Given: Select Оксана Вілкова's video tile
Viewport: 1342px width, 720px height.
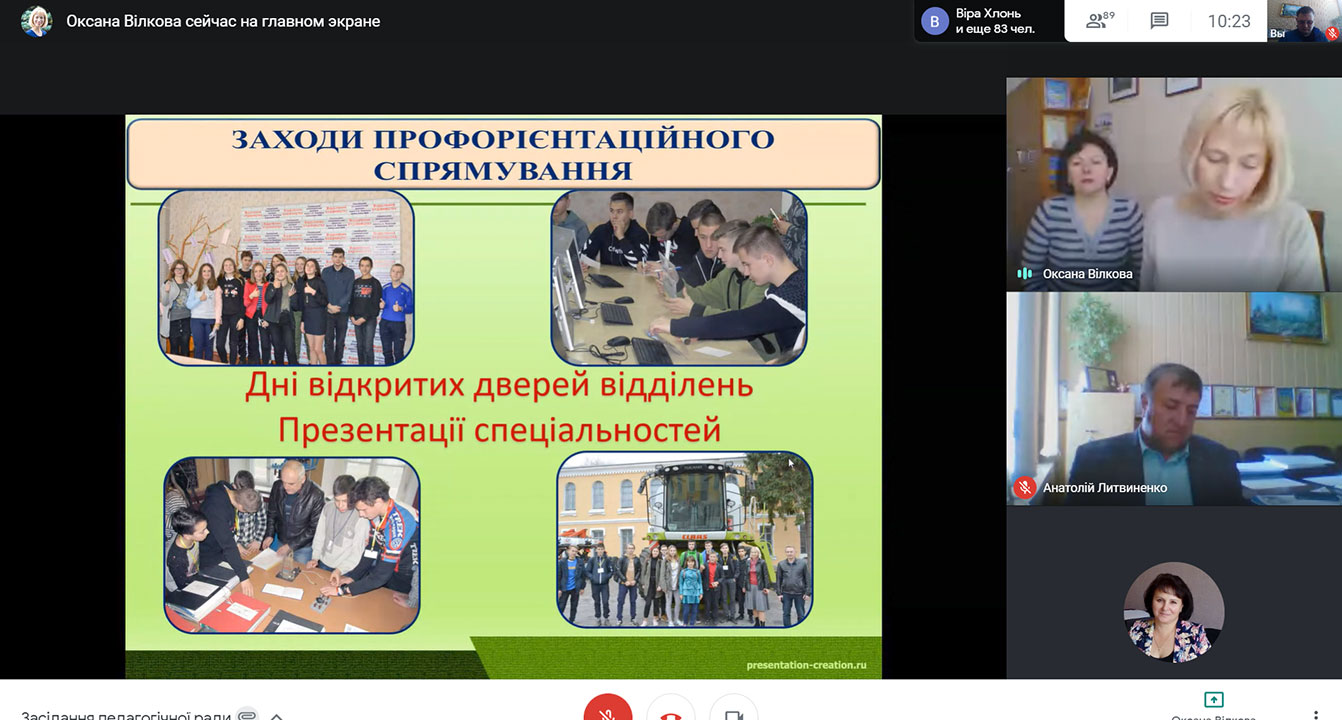Looking at the screenshot, I should pos(1174,185).
